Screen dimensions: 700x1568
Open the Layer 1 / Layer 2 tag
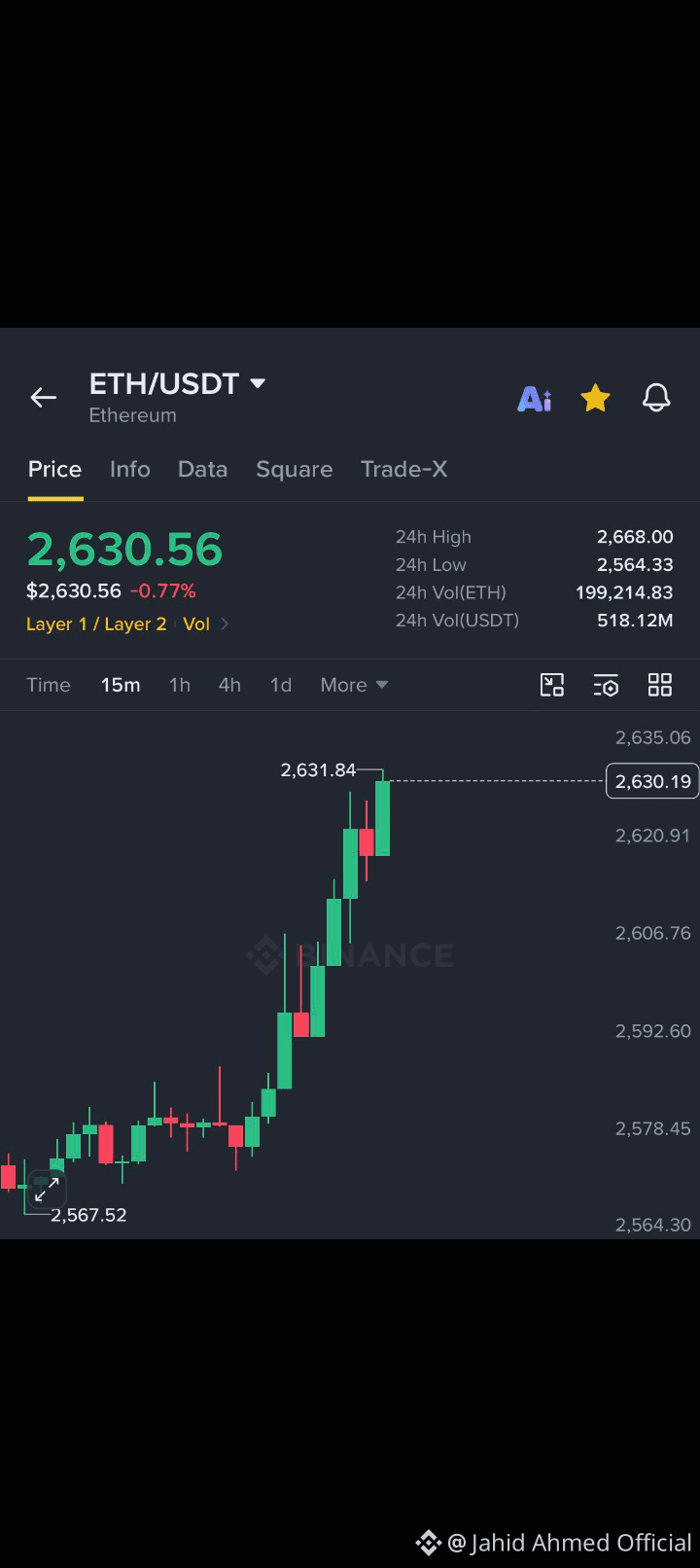tap(96, 624)
